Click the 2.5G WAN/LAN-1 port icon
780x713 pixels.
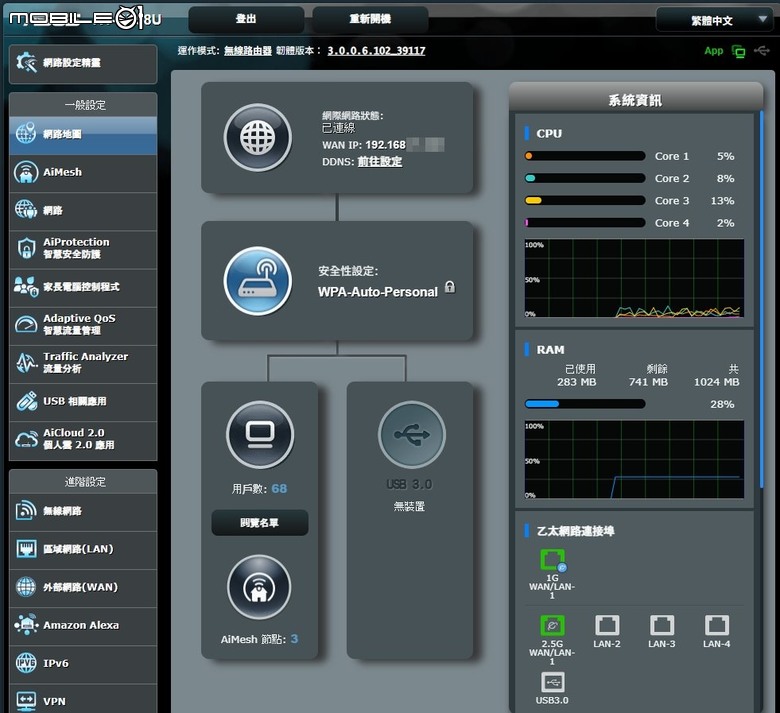(552, 625)
